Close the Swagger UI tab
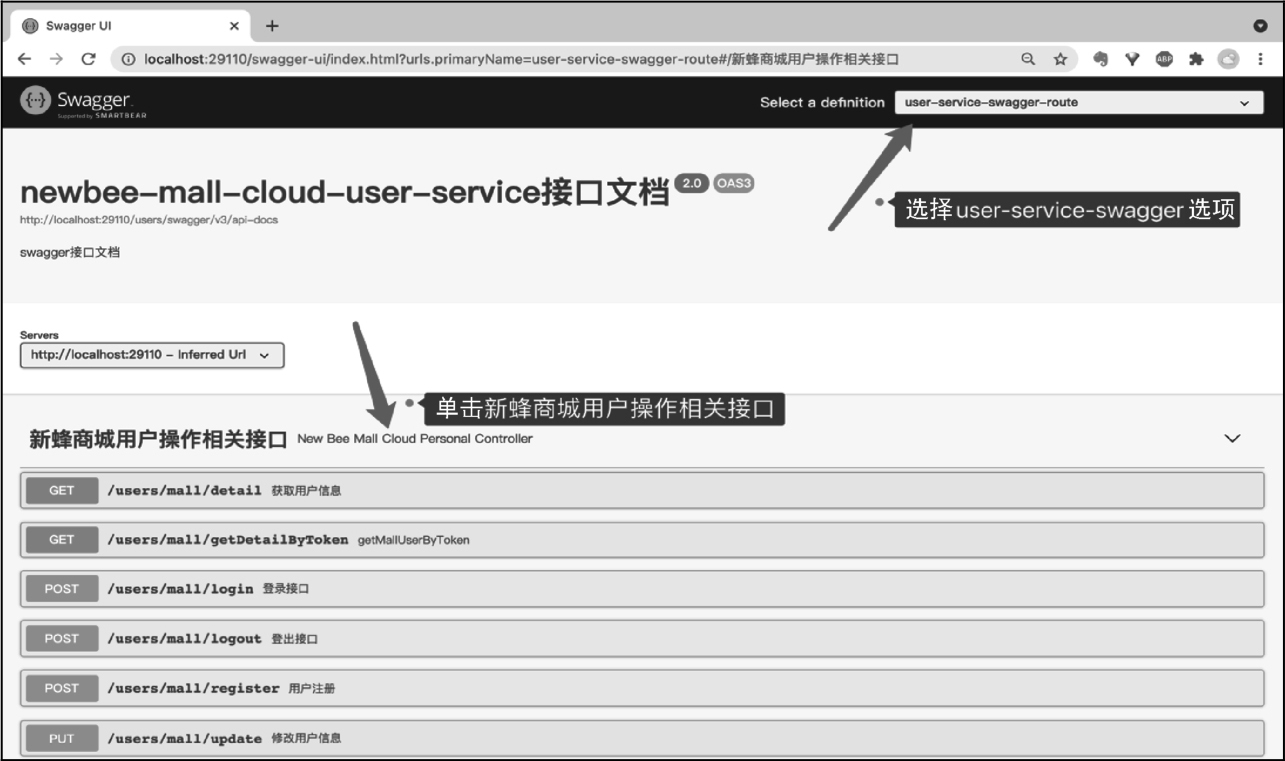Viewport: 1285px width, 761px height. click(235, 26)
